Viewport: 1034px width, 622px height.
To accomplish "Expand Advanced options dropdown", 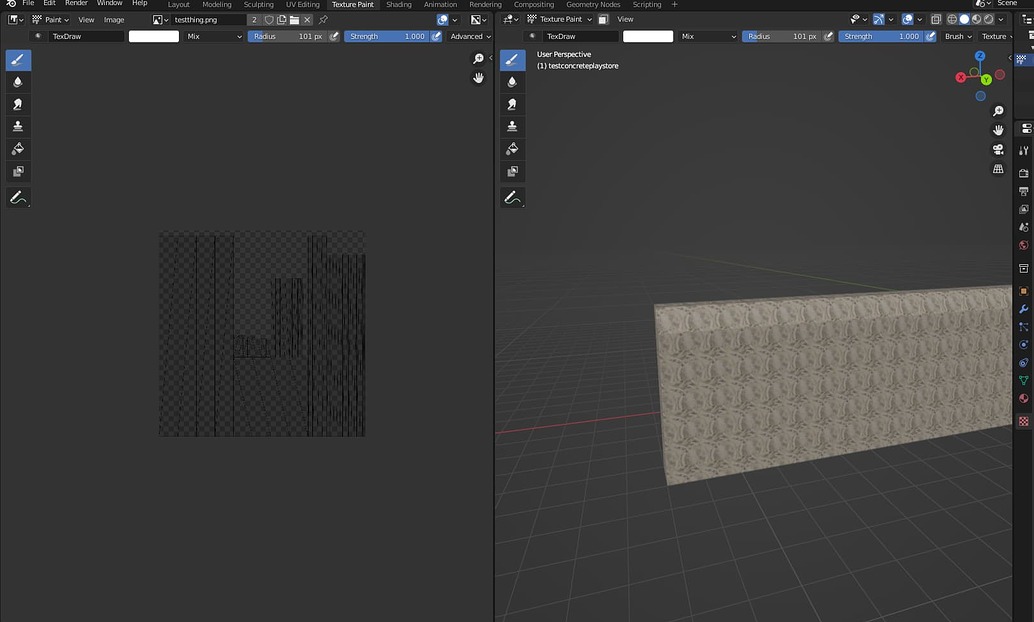I will [x=470, y=36].
